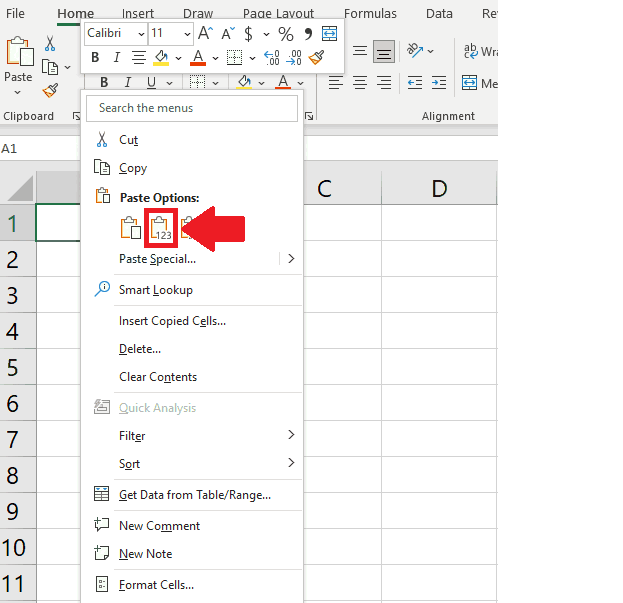
Task: Open the File tab
Action: 15,14
